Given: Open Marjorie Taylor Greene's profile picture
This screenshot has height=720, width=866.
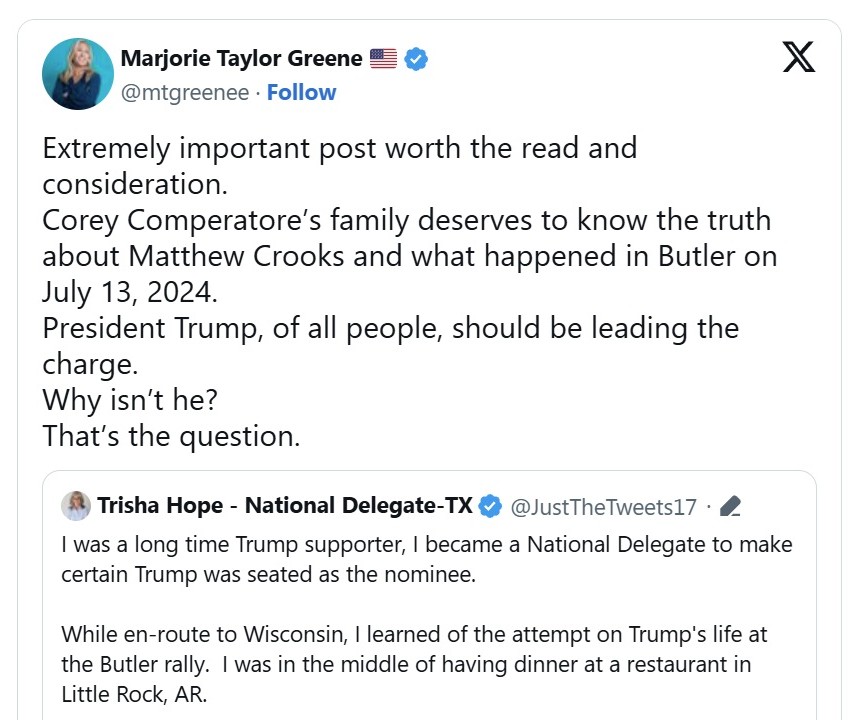Looking at the screenshot, I should pos(78,73).
